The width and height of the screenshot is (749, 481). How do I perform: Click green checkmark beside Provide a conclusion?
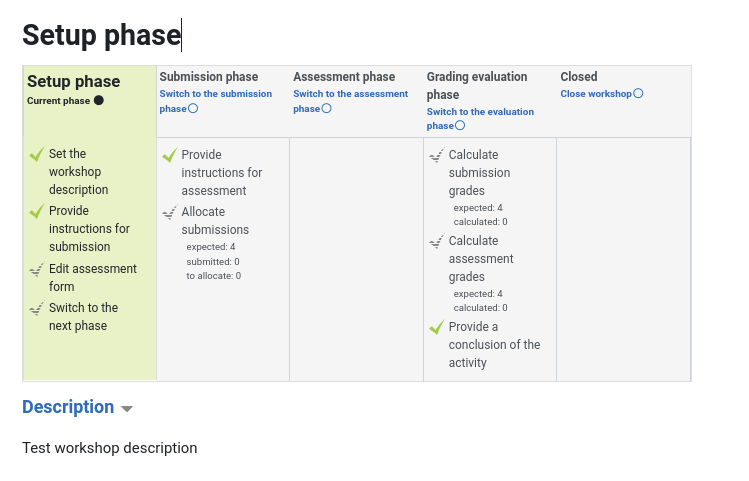pos(437,327)
